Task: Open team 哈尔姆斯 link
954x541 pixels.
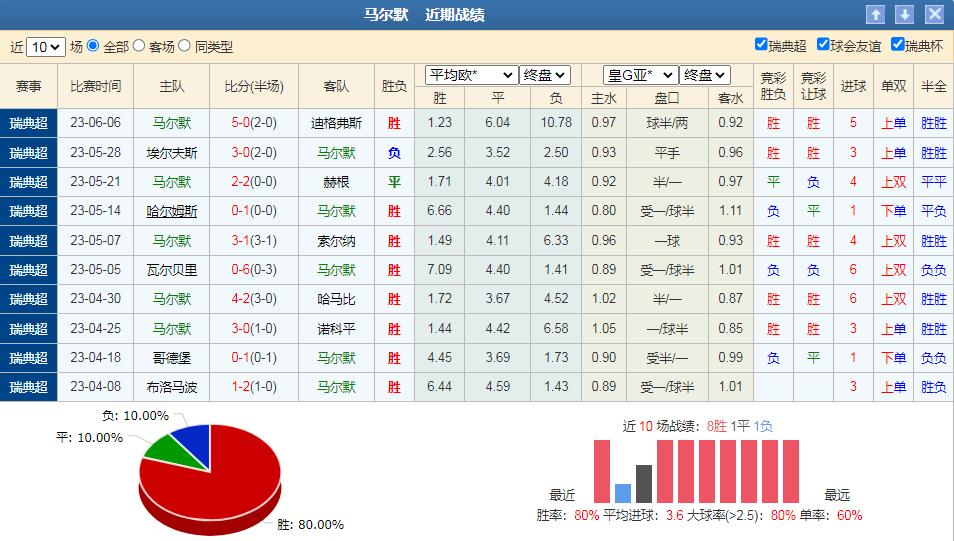Action: pos(172,211)
